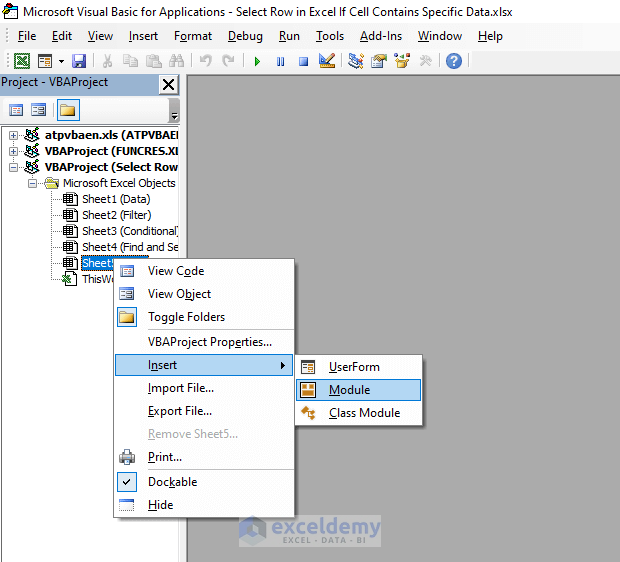The width and height of the screenshot is (620, 562).
Task: Run macro with green play icon
Action: tap(257, 61)
